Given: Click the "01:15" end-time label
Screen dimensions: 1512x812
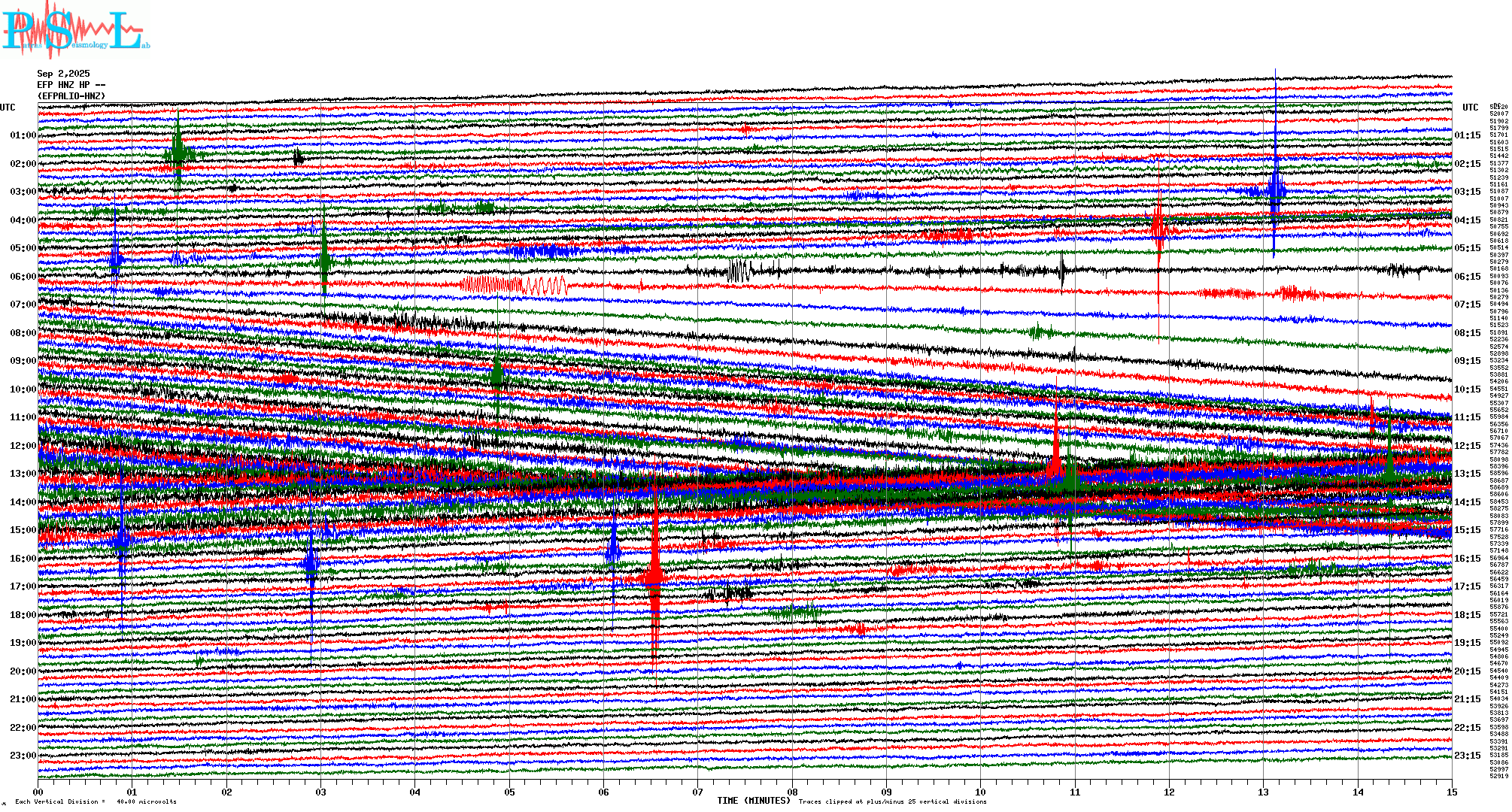Looking at the screenshot, I should click(1467, 135).
